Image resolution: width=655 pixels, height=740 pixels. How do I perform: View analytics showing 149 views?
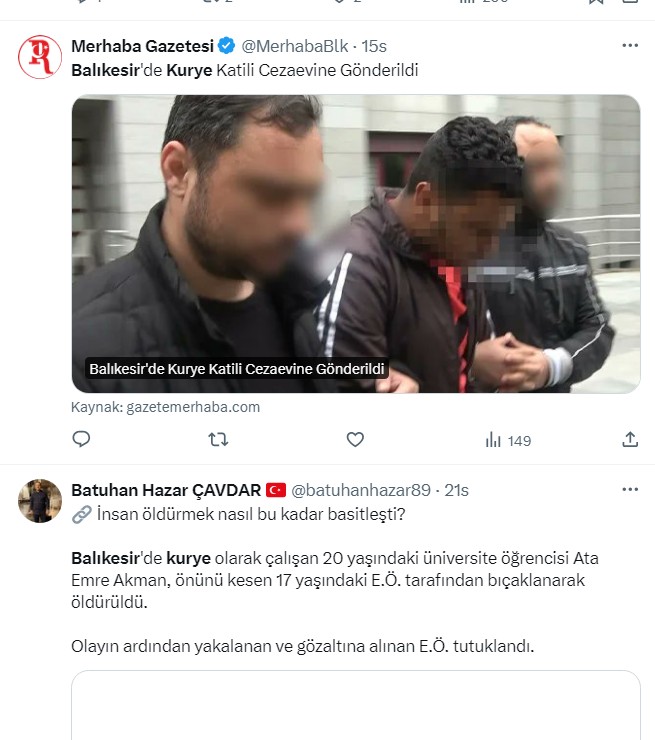tap(508, 440)
